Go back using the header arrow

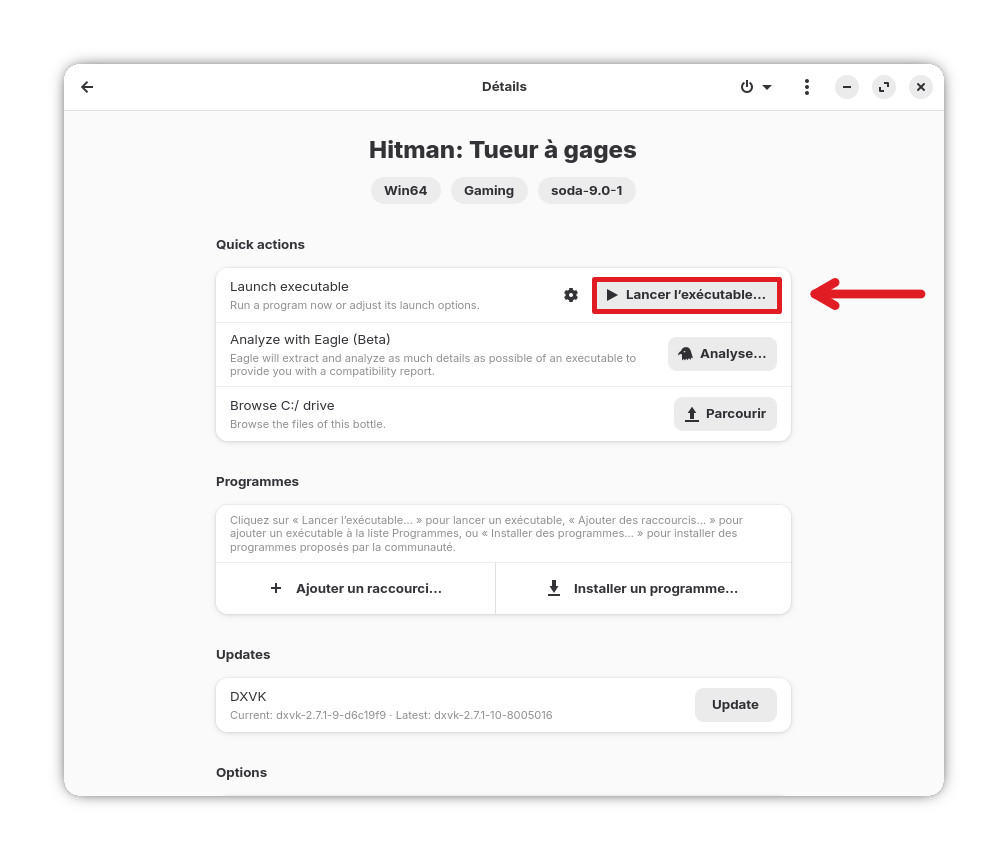(87, 87)
